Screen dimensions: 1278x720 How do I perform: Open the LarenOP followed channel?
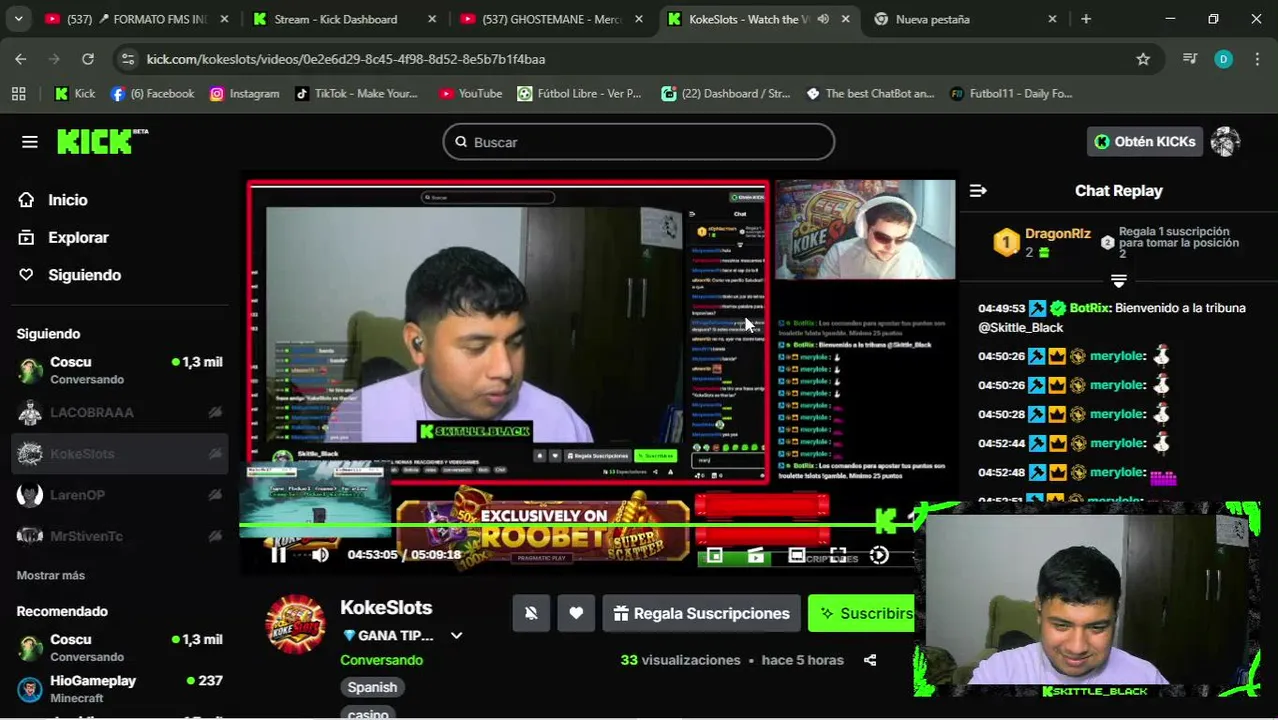120,495
